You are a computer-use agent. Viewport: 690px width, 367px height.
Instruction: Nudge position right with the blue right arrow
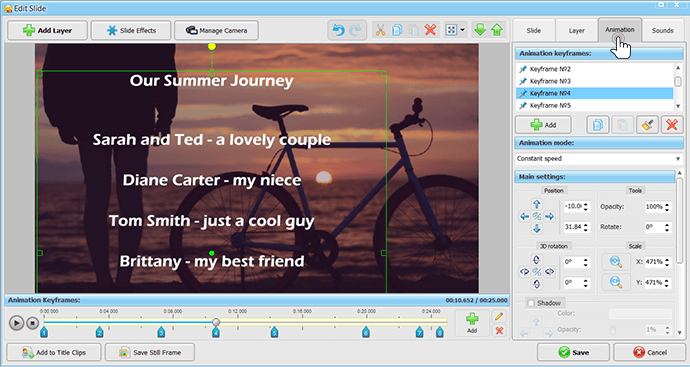[549, 217]
